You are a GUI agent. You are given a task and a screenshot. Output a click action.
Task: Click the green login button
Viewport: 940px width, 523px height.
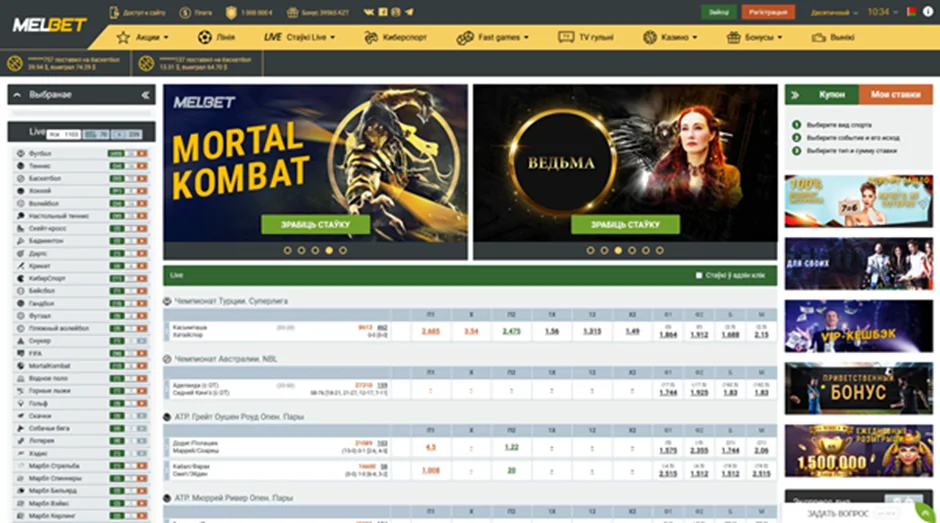click(719, 12)
